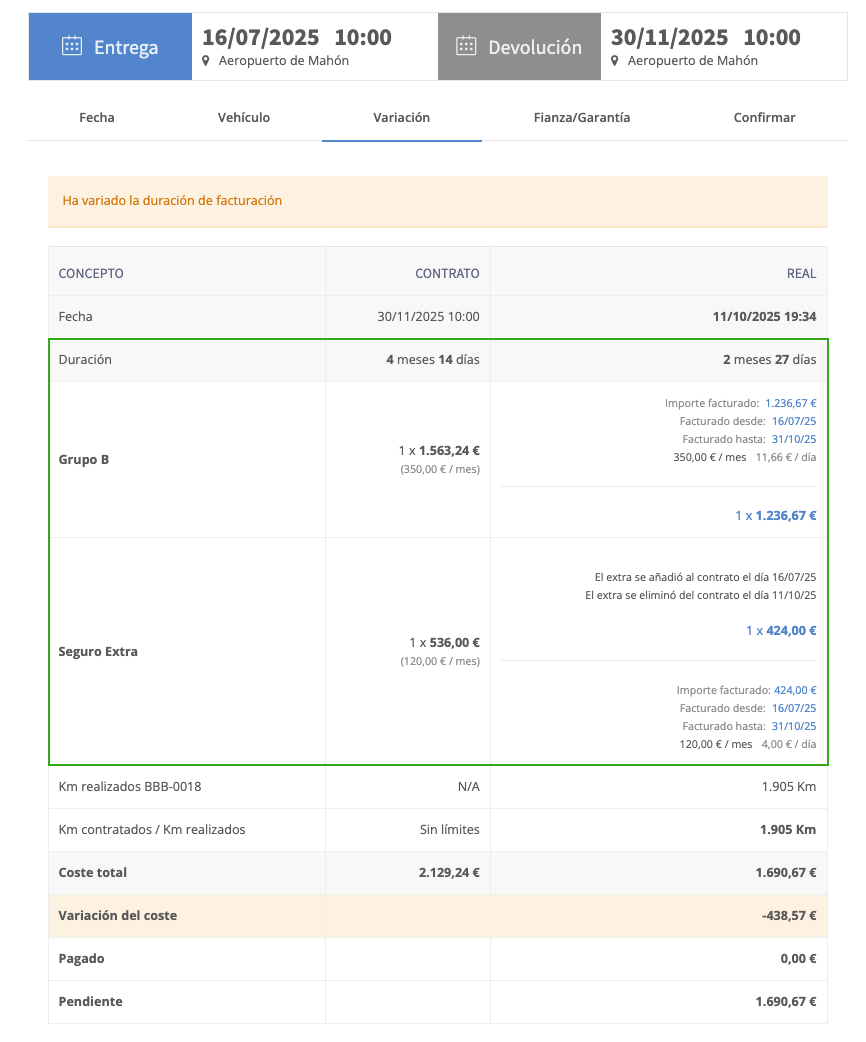866x1042 pixels.
Task: Select the Variación tab
Action: click(x=401, y=117)
